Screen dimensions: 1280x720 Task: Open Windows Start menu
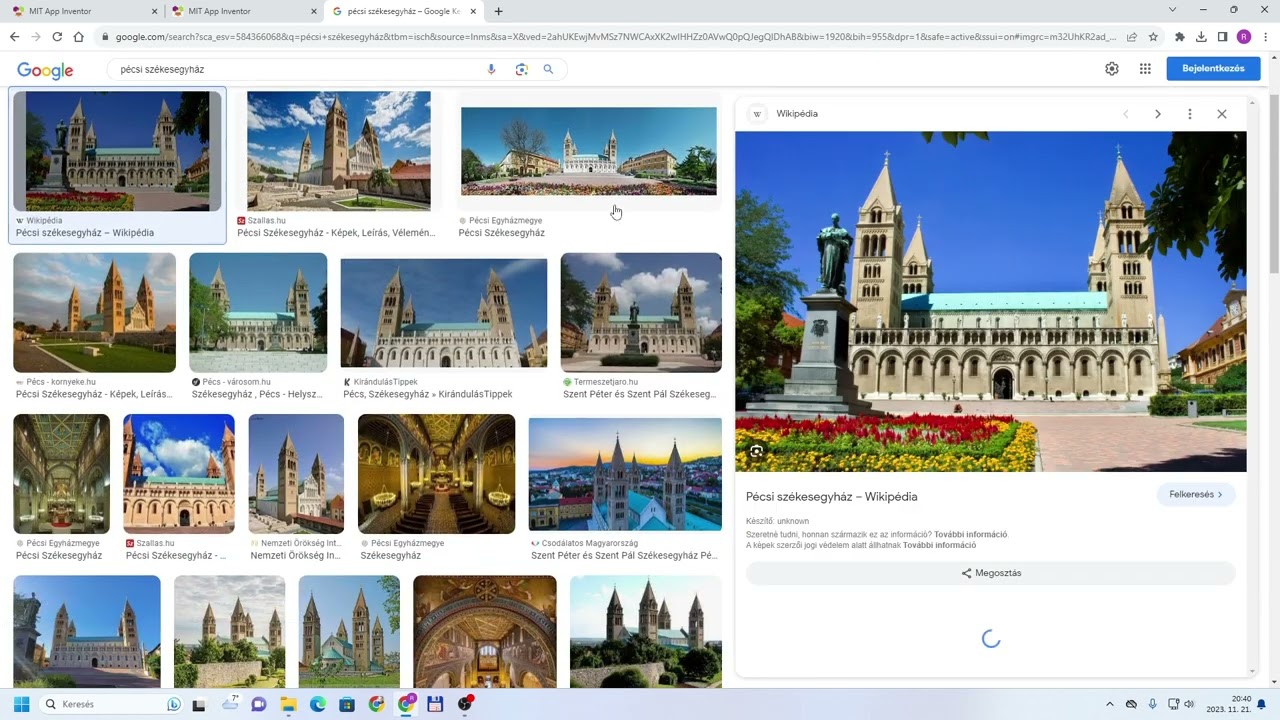point(21,704)
